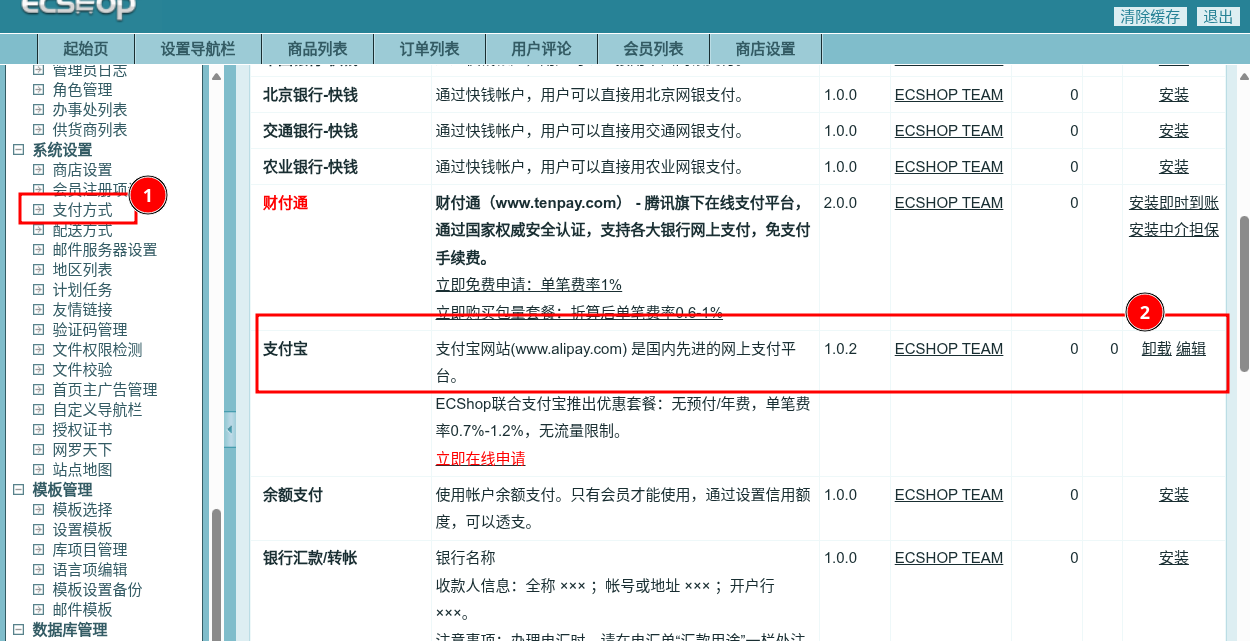
Task: Click the sidebar collapse handle arrow
Action: [229, 430]
